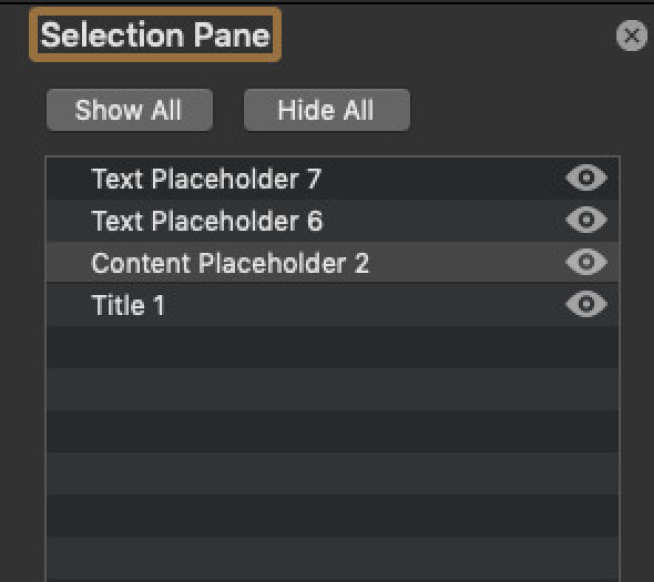Select the Text Placeholder 6 name
Viewport: 654px width, 582px height.
(x=207, y=221)
